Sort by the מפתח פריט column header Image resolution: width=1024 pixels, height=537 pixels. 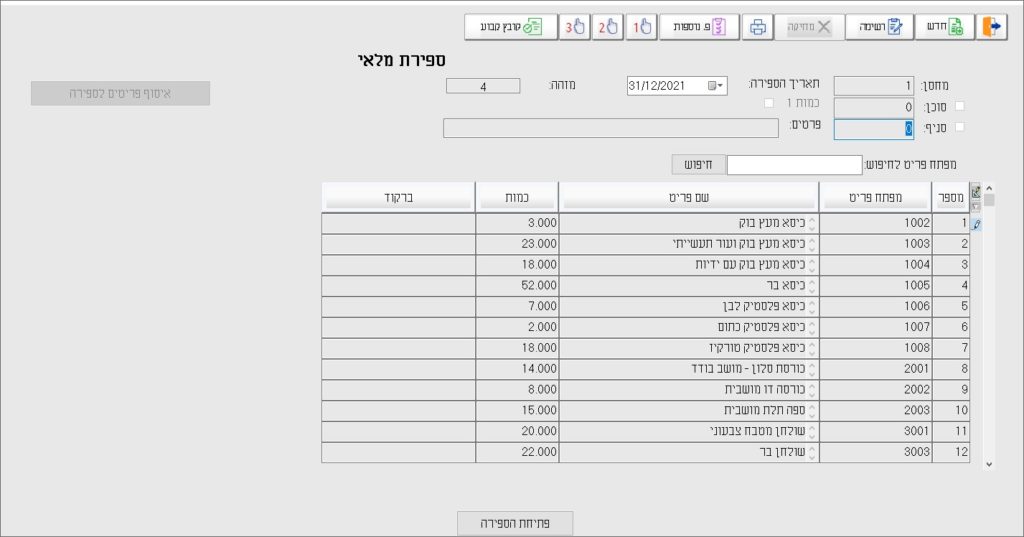[875, 197]
